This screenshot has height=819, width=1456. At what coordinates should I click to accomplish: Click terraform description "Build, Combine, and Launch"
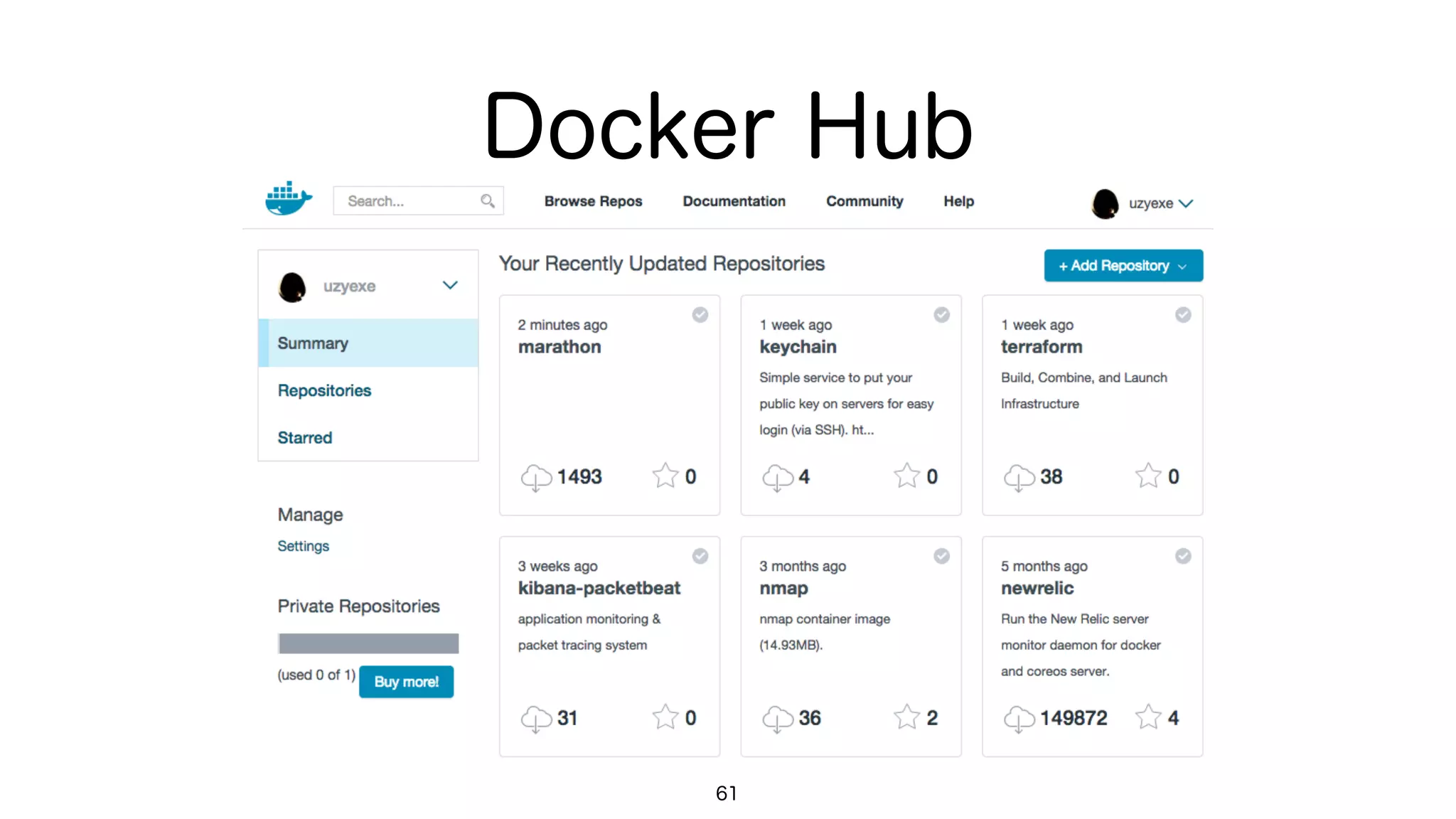(1083, 378)
